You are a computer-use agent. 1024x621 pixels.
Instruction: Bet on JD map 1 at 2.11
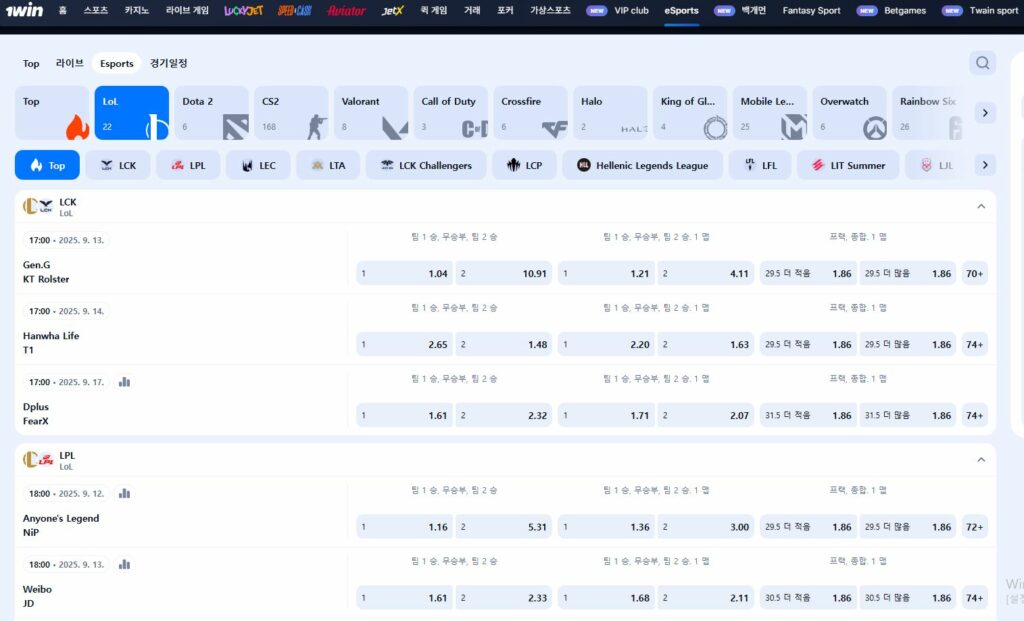pyautogui.click(x=705, y=597)
